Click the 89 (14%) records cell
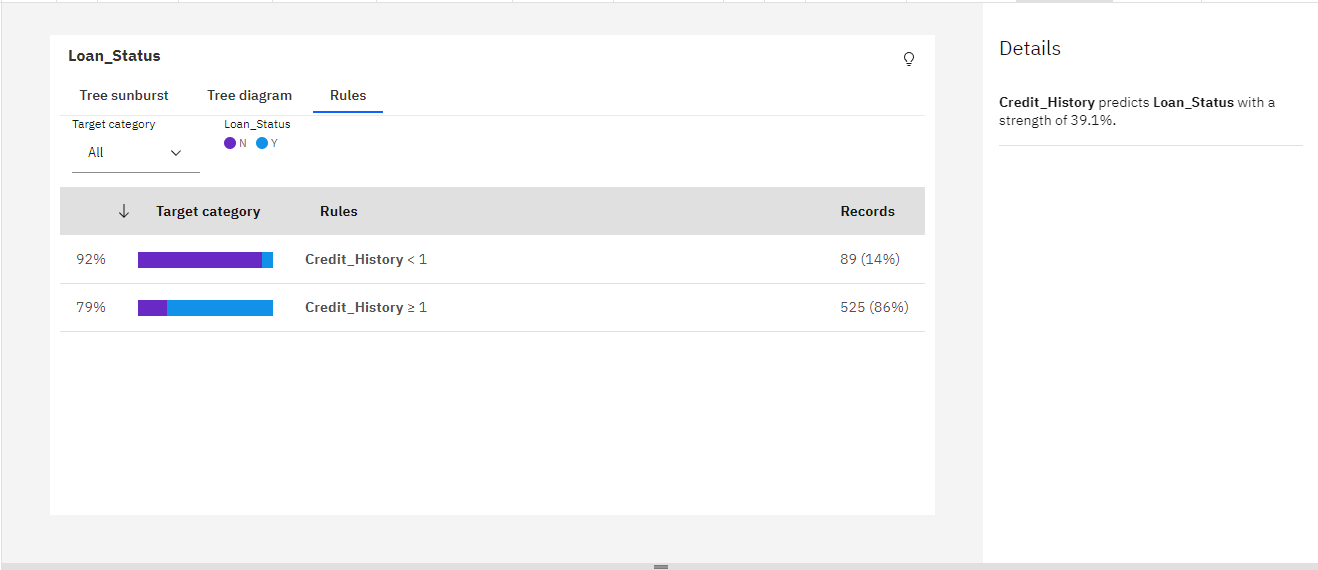Screen dimensions: 1318x570 [x=869, y=260]
